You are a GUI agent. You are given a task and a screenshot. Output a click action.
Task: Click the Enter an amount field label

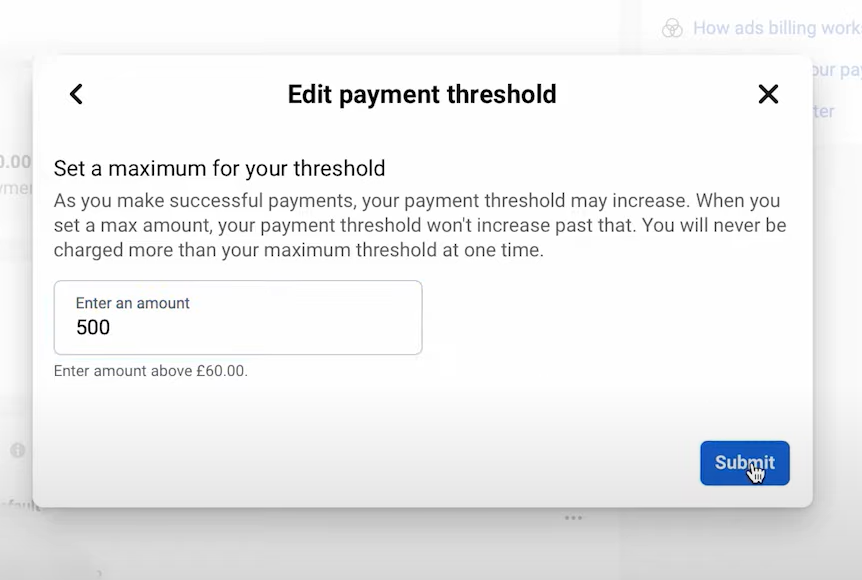coord(133,303)
